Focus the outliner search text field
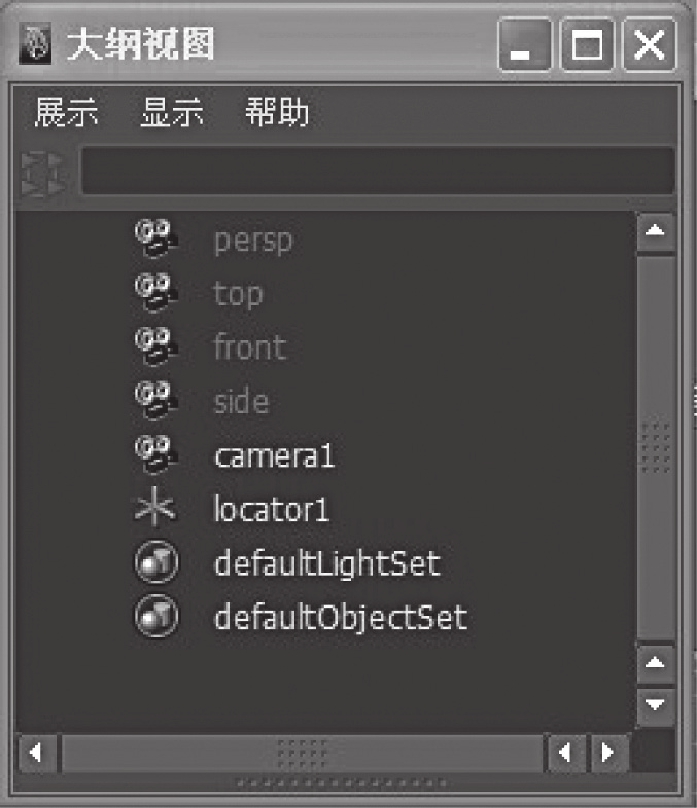The height and width of the screenshot is (808, 697). [378, 171]
